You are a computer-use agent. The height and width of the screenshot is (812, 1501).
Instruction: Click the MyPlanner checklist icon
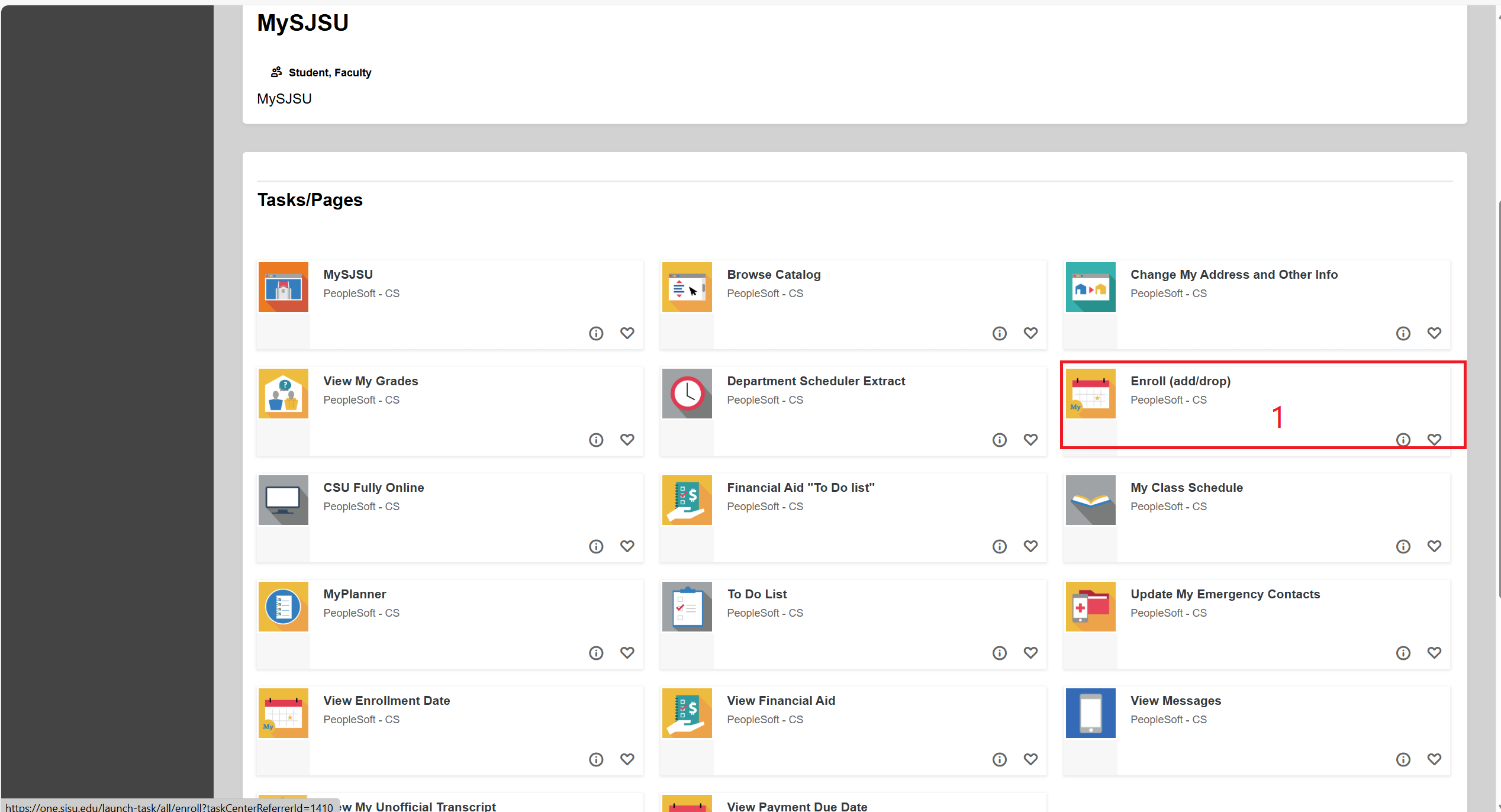(284, 607)
